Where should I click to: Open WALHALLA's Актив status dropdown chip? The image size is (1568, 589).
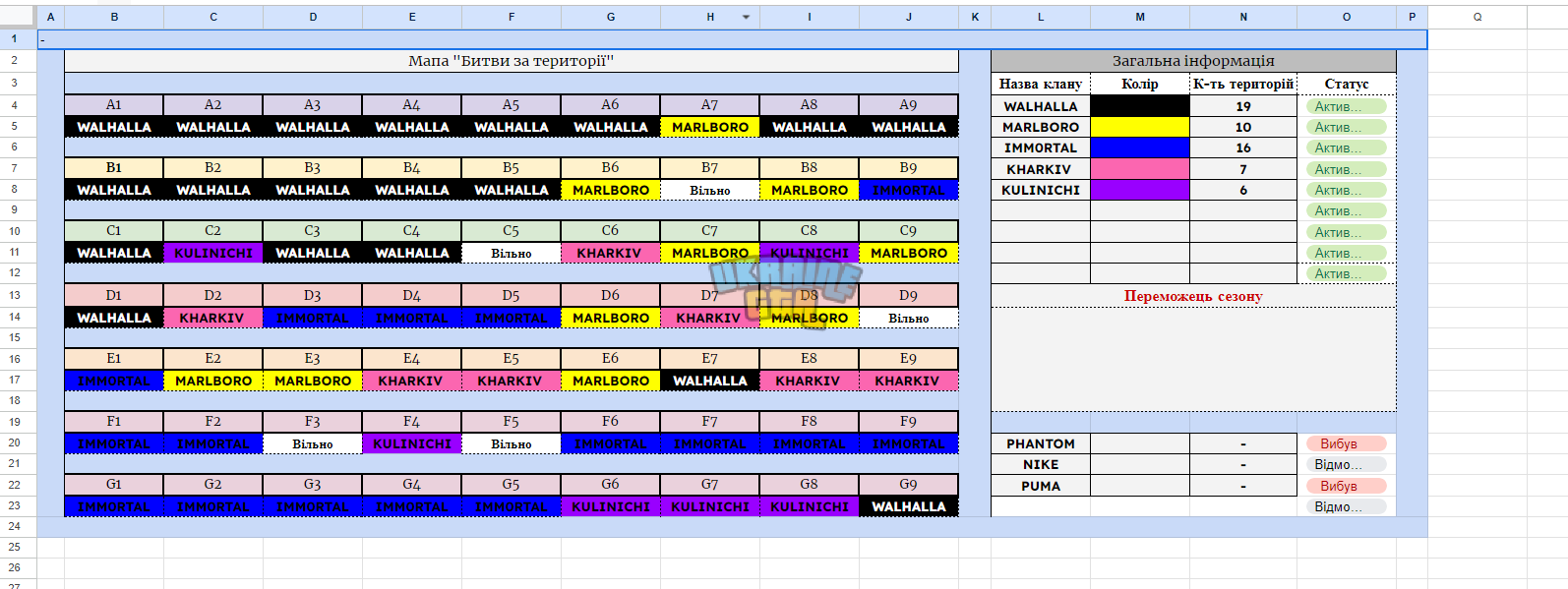pyautogui.click(x=1346, y=106)
